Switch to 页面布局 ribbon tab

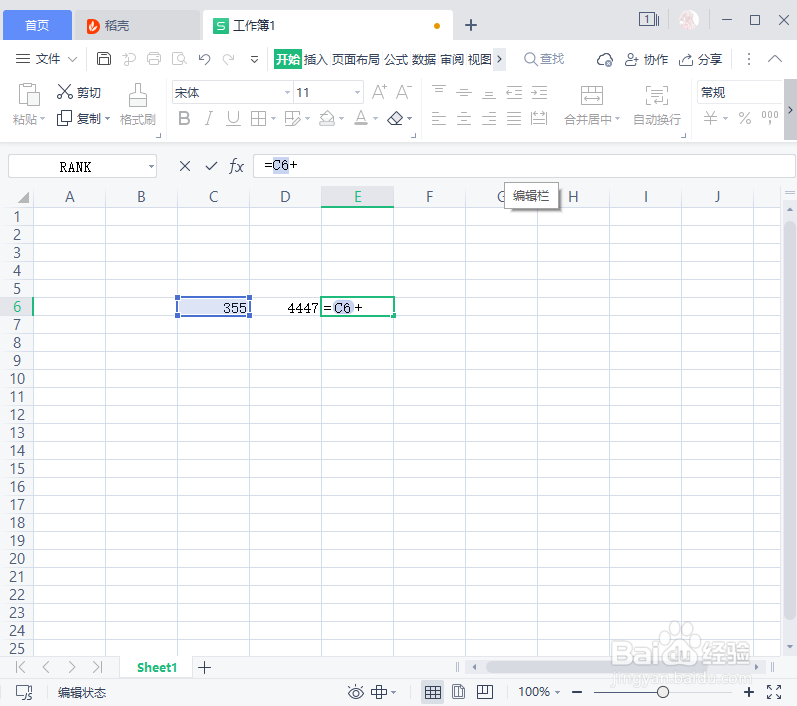point(356,59)
